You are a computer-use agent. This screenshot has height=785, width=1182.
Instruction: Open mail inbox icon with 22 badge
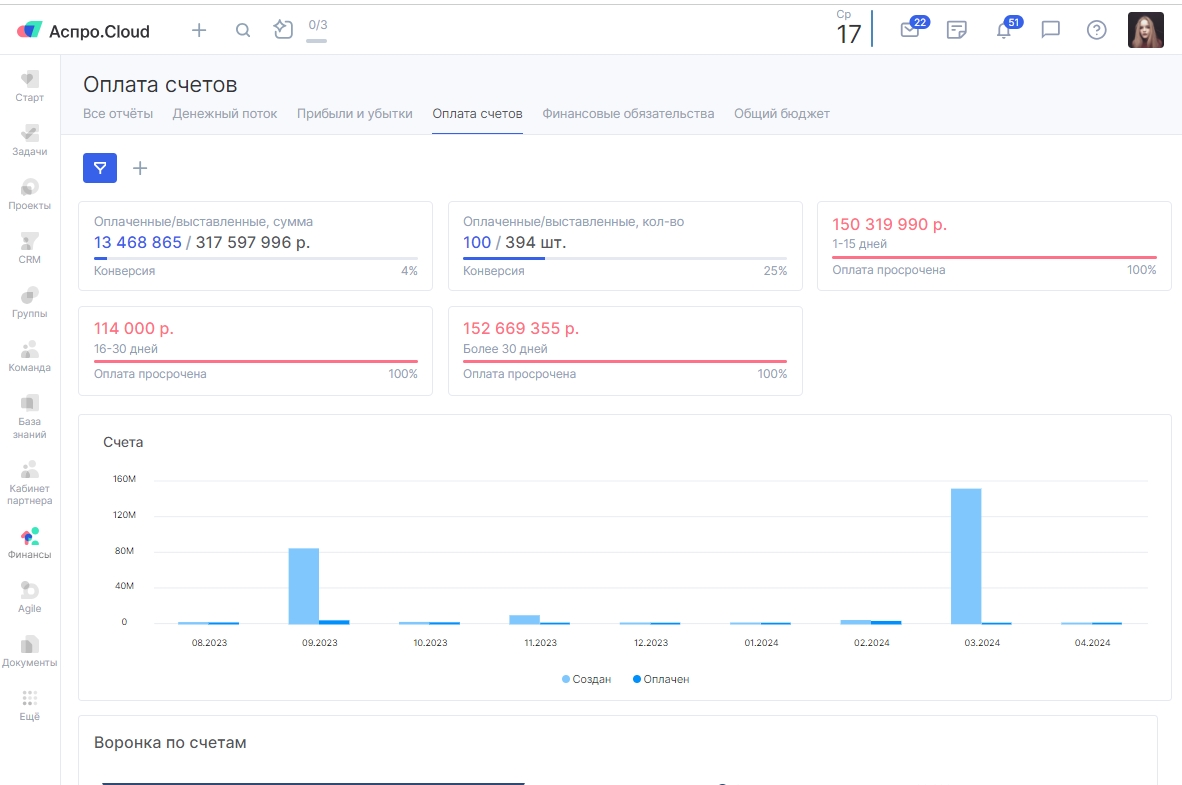[909, 30]
